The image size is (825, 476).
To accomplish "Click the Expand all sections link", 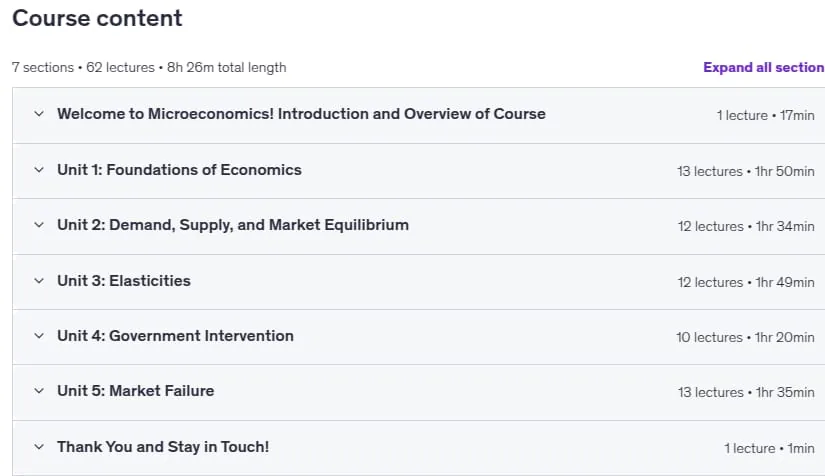I will [764, 67].
